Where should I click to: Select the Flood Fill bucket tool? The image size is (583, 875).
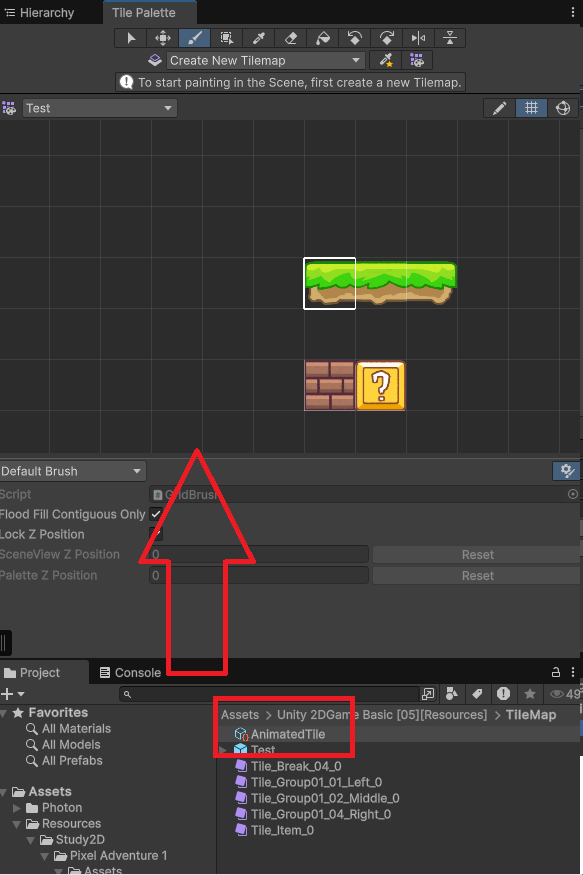322,38
